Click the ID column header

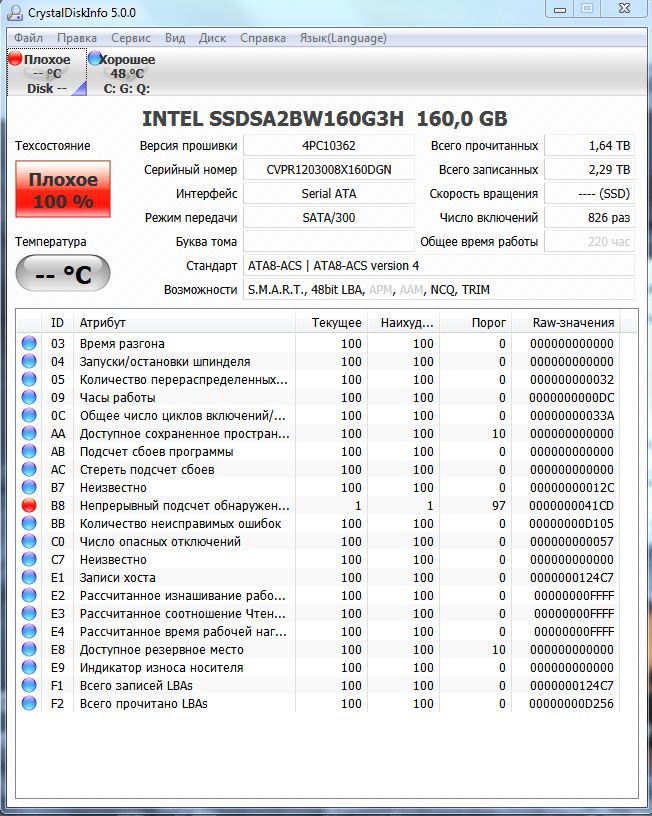point(57,322)
